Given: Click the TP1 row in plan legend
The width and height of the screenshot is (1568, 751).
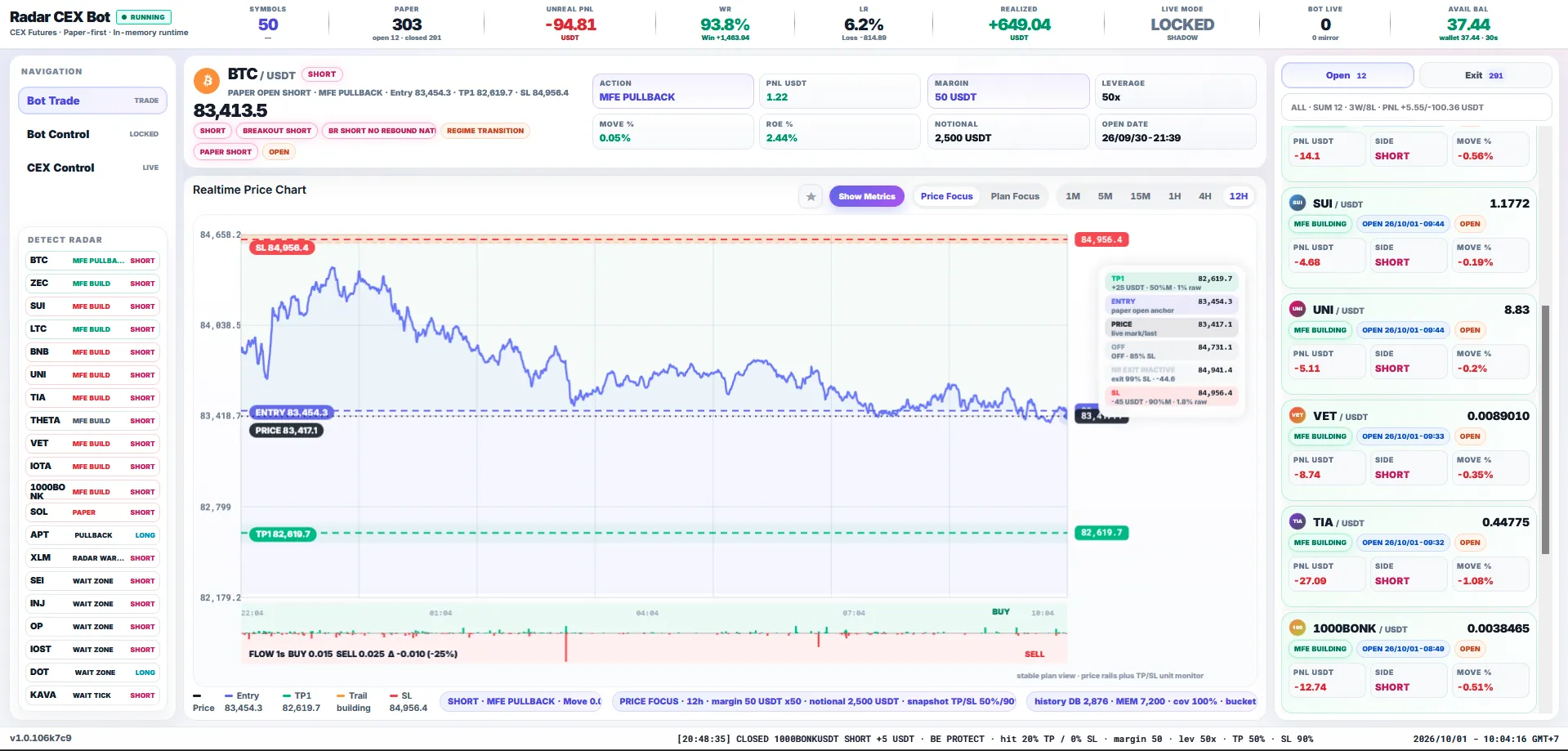Looking at the screenshot, I should point(1171,283).
